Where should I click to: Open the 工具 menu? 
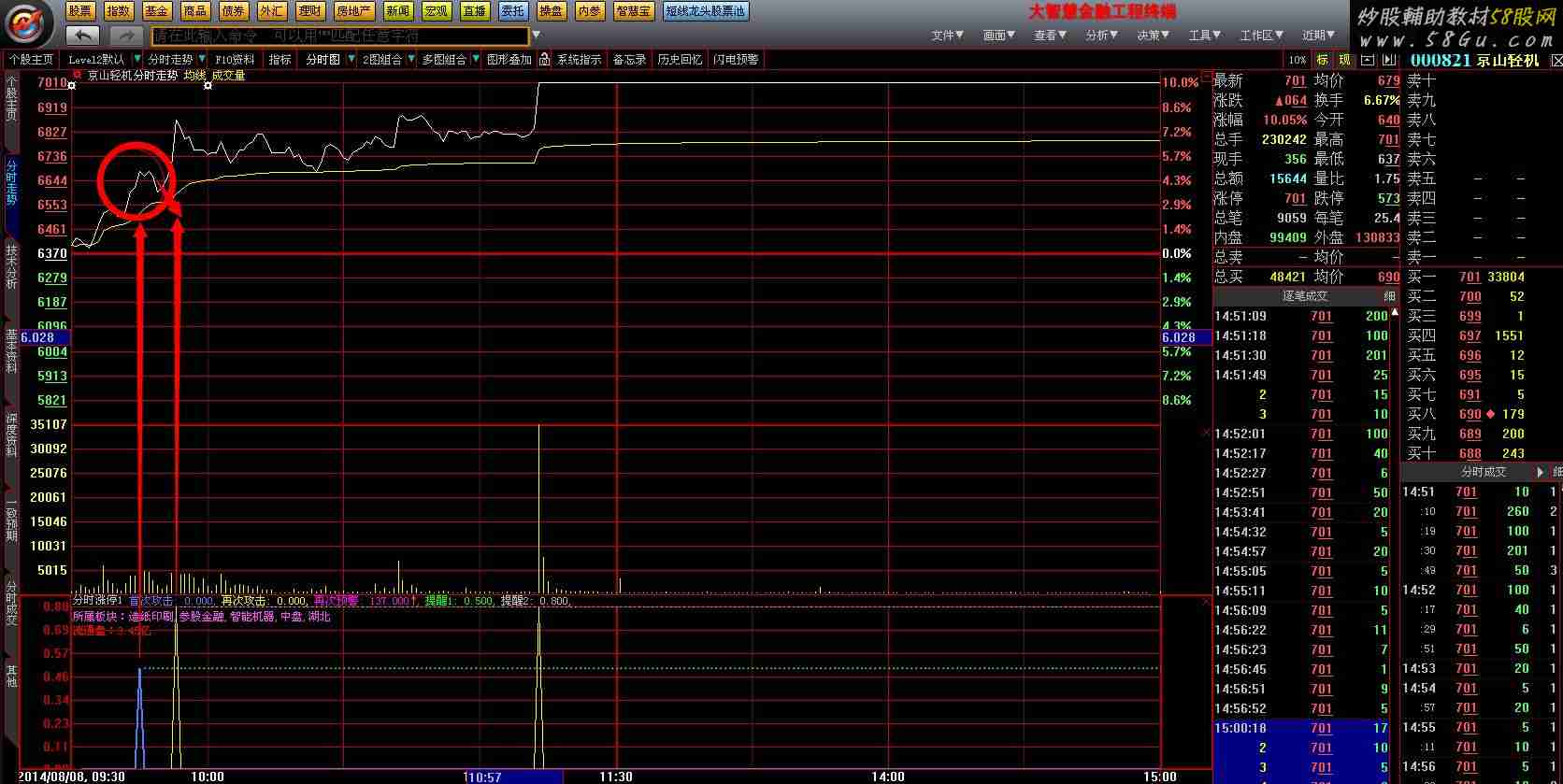tap(1204, 35)
